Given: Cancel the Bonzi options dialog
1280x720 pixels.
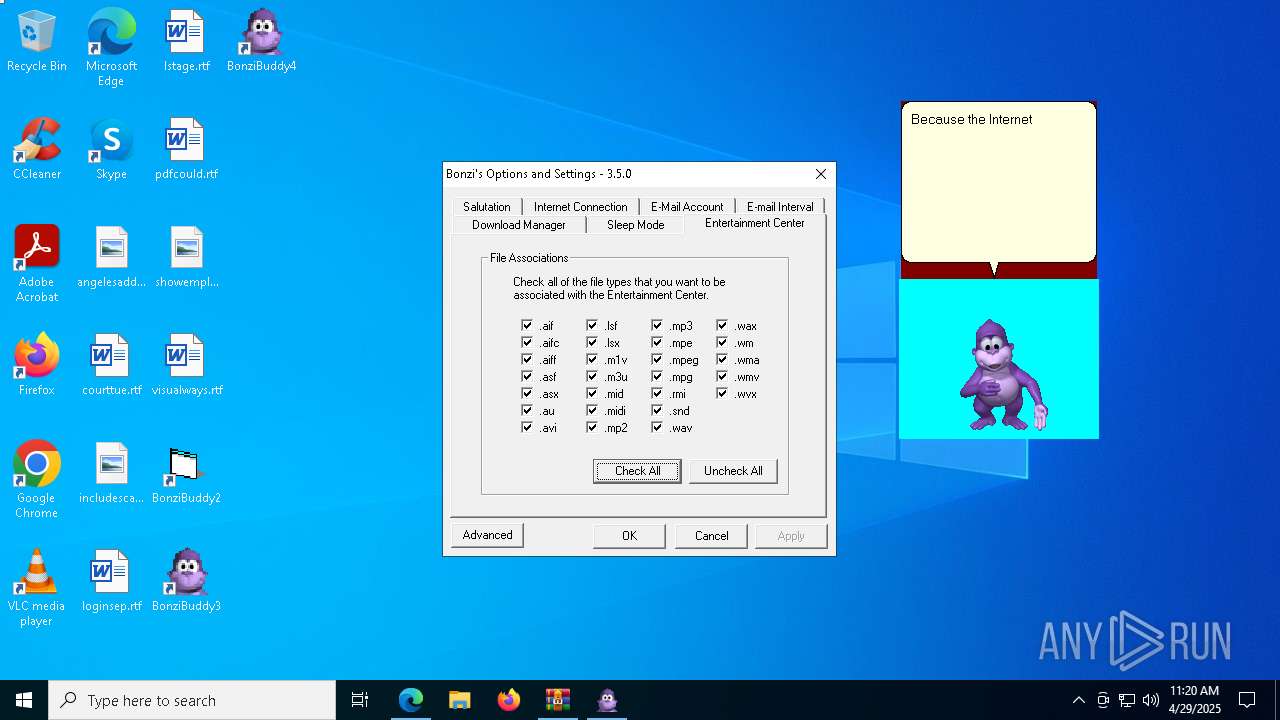Looking at the screenshot, I should click(711, 536).
